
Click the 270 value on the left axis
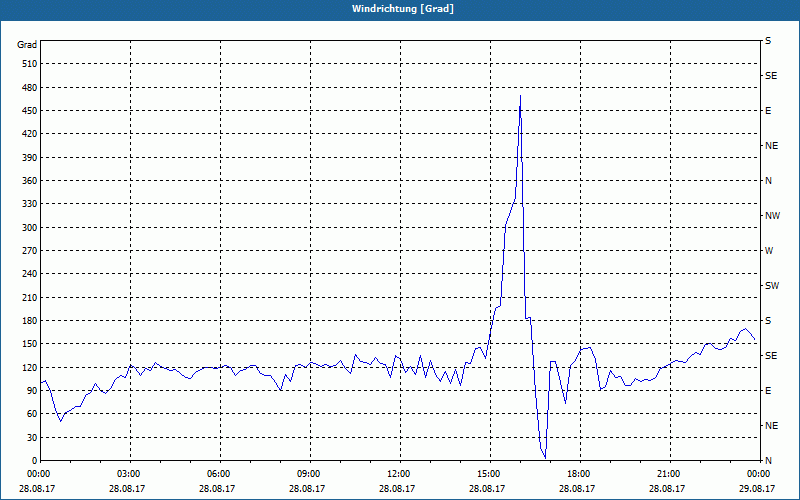tap(30, 251)
